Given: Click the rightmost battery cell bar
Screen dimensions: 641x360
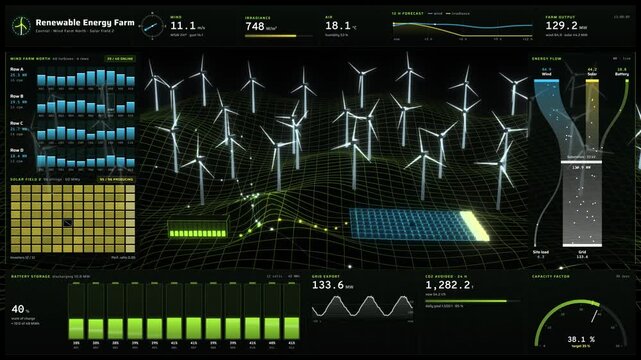Looking at the screenshot, I should (x=291, y=312).
